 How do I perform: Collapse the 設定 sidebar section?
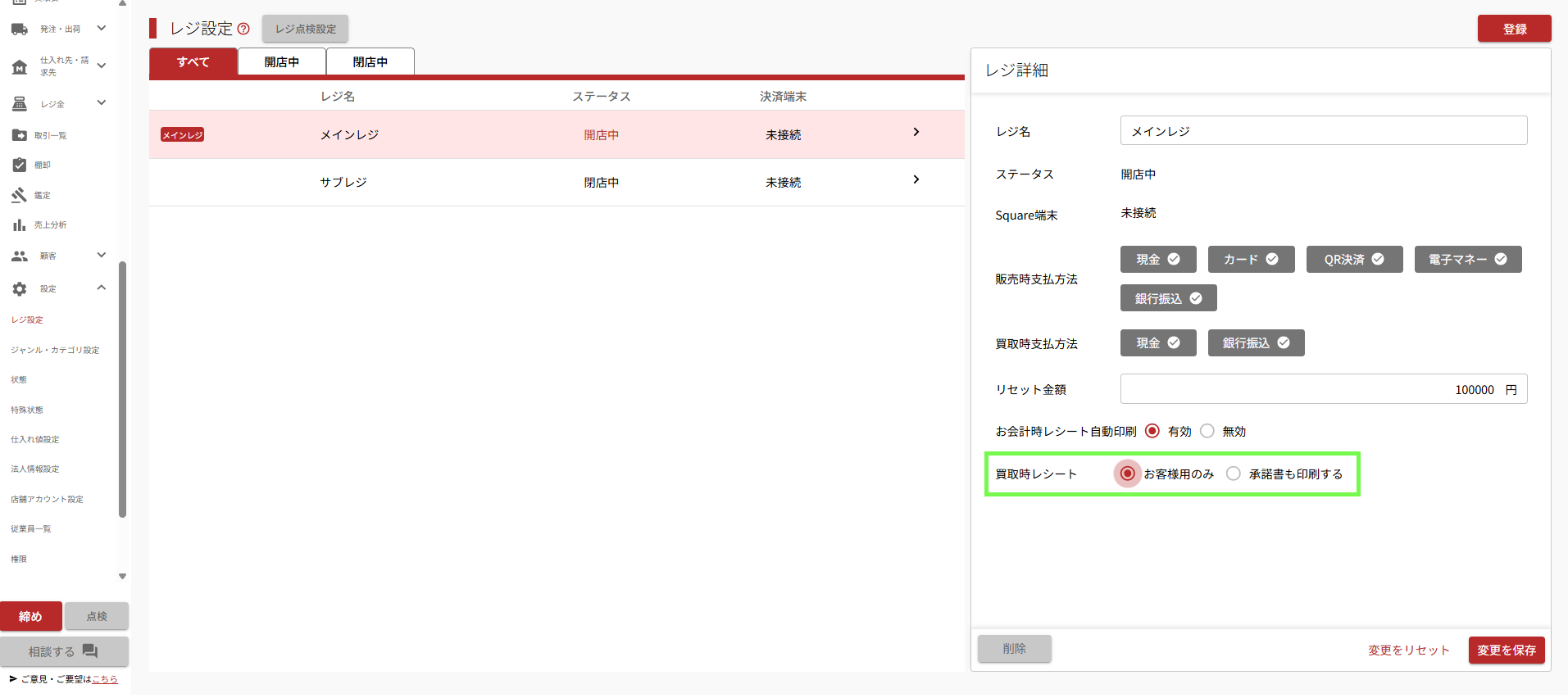pyautogui.click(x=102, y=288)
